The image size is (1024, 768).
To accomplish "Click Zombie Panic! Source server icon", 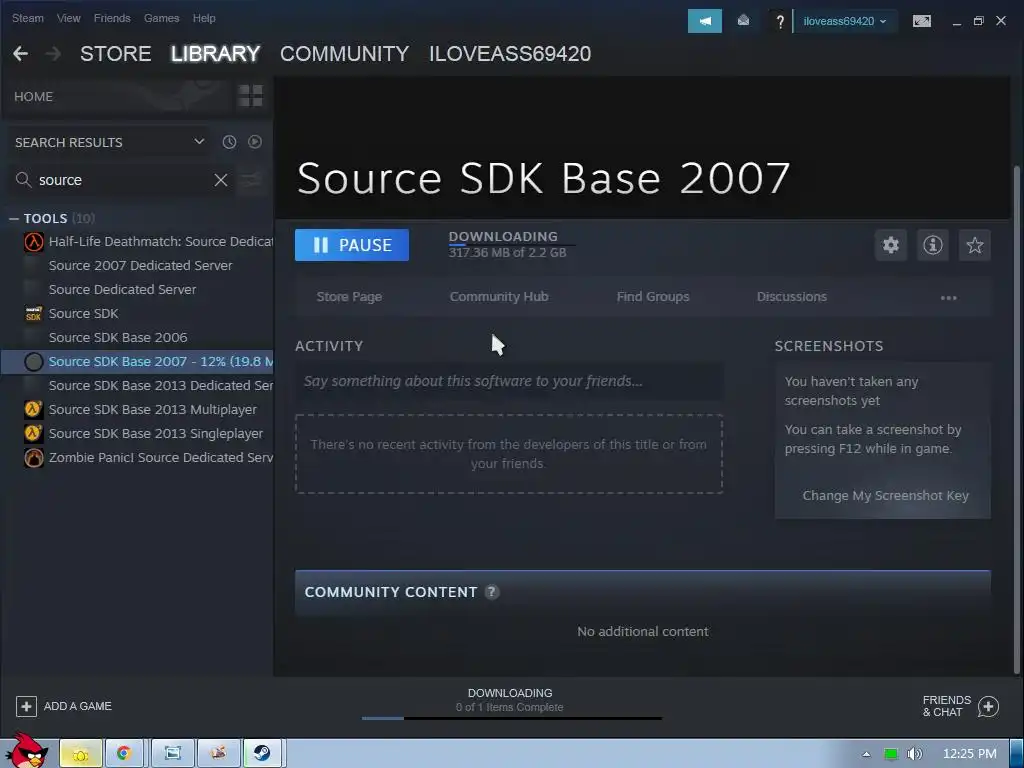I will click(33, 458).
